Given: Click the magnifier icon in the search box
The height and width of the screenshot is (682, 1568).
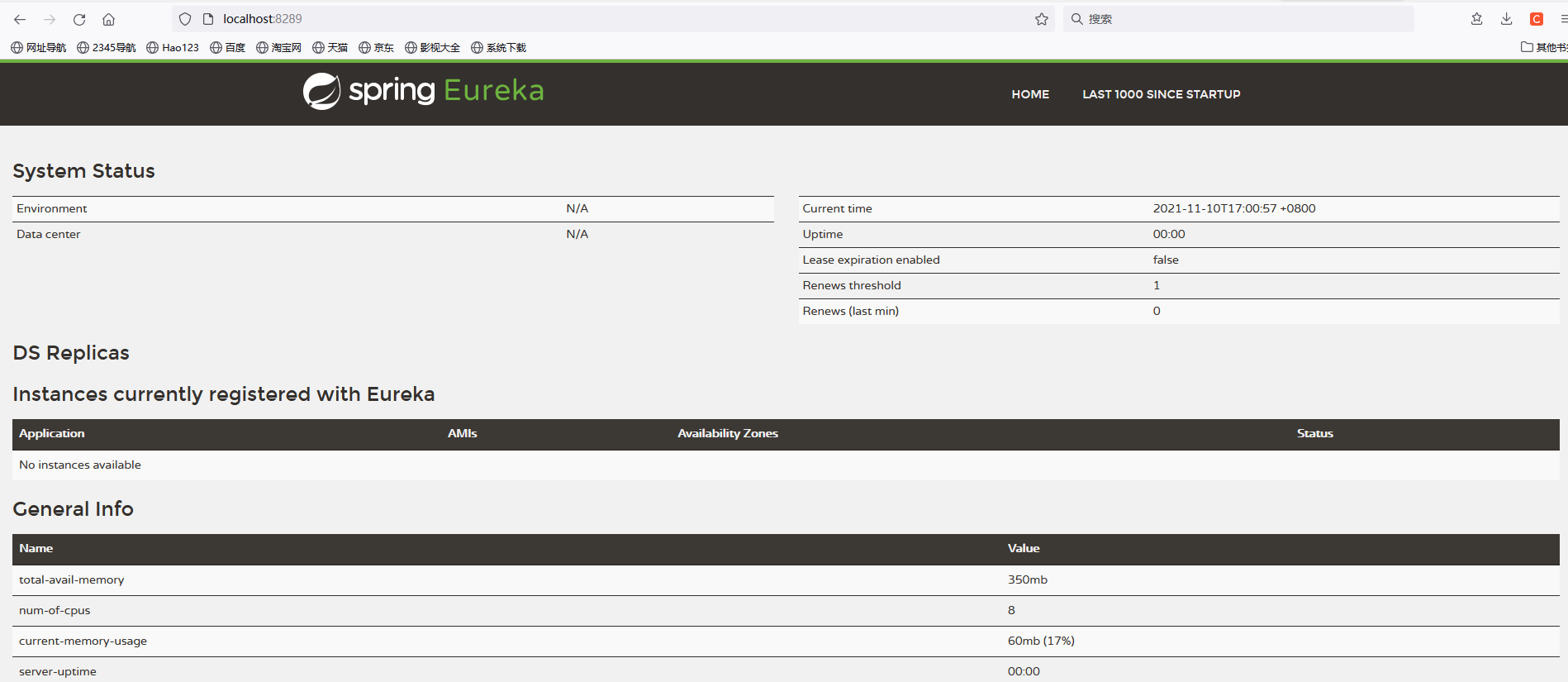Looking at the screenshot, I should pos(1076,19).
